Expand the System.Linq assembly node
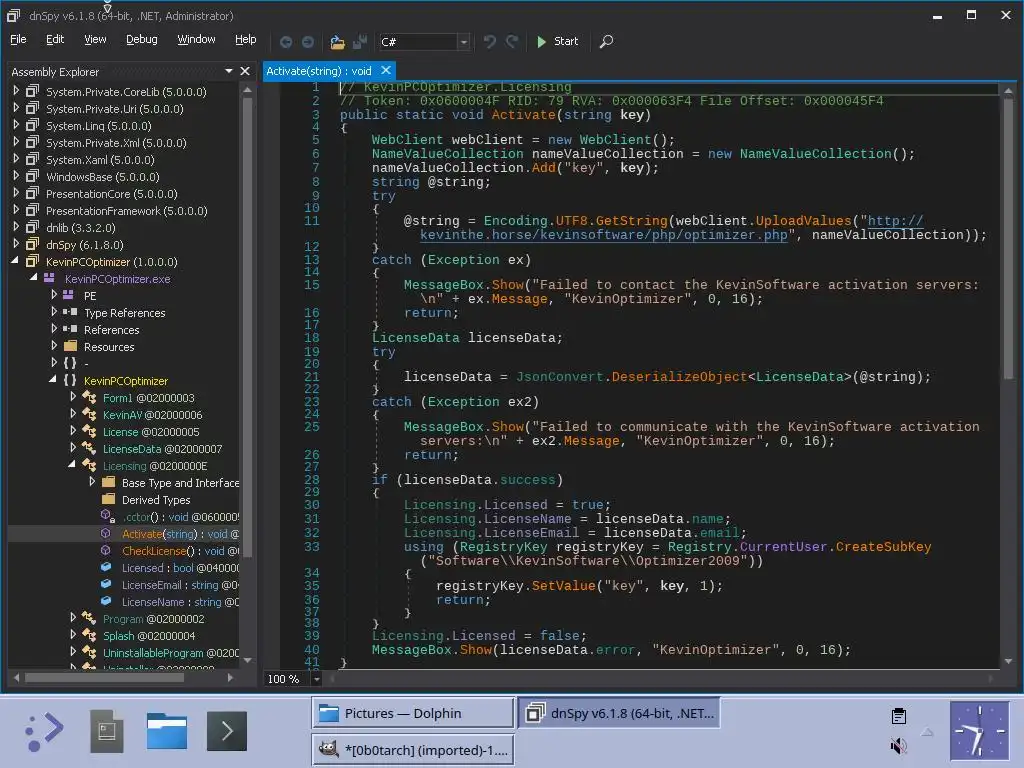This screenshot has width=1024, height=768. pyautogui.click(x=16, y=125)
